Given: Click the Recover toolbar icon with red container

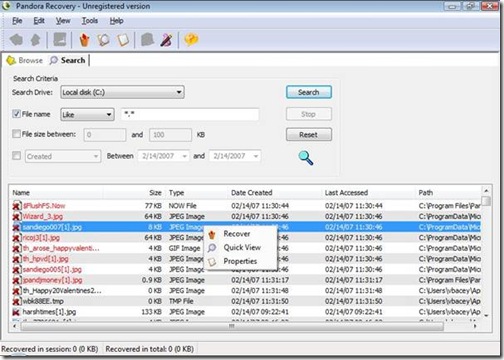Looking at the screenshot, I should click(85, 40).
